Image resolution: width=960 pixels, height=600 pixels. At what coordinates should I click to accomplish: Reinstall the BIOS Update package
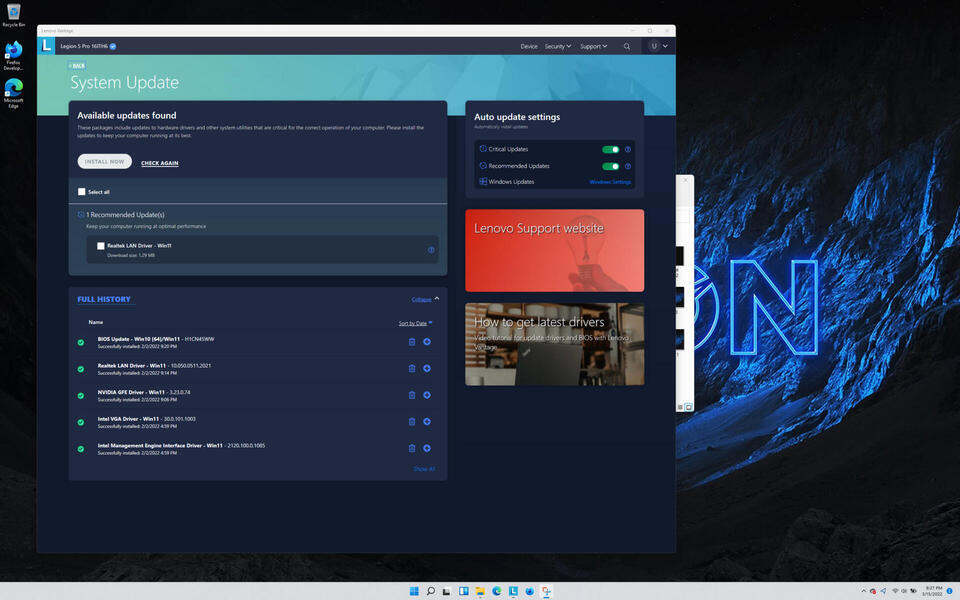point(427,342)
